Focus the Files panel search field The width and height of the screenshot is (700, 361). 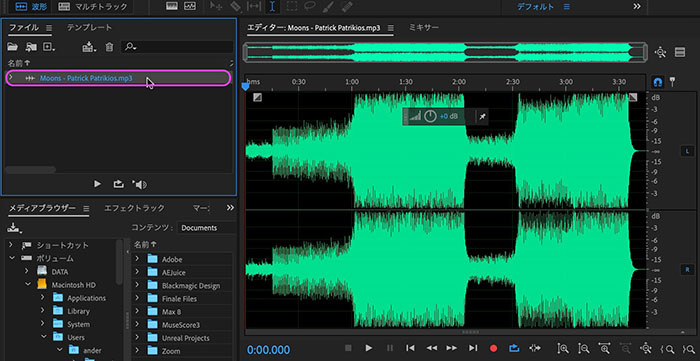177,47
